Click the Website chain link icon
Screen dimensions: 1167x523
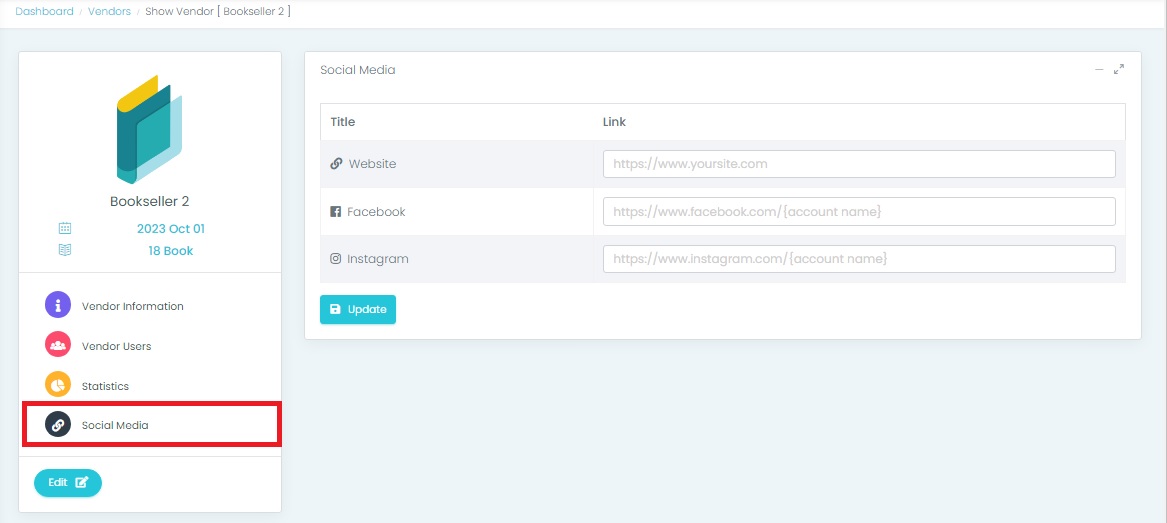[x=336, y=164]
